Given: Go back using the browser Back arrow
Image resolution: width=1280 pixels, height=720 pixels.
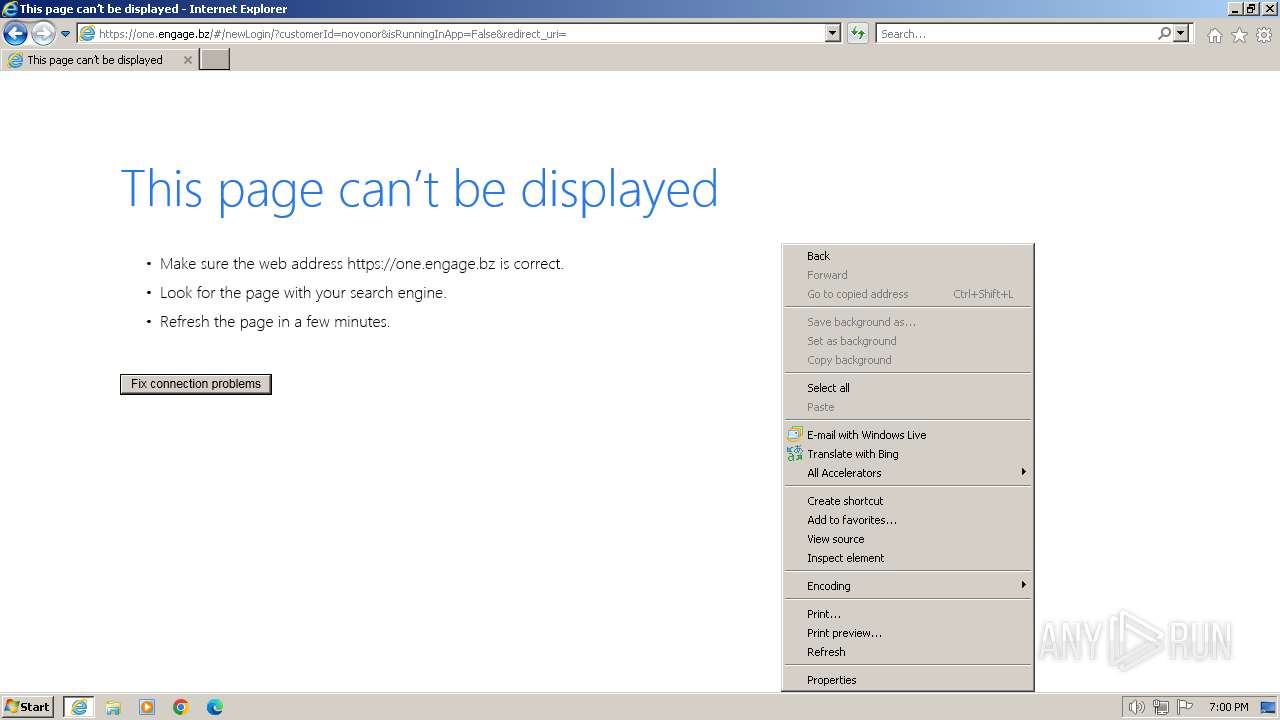Looking at the screenshot, I should pos(15,34).
